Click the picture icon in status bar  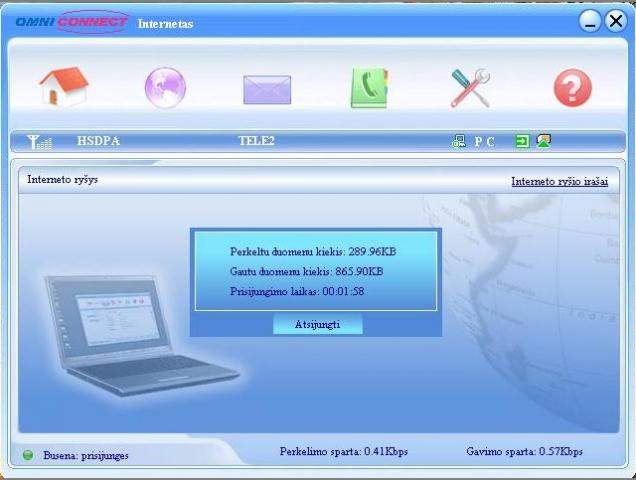pos(544,141)
